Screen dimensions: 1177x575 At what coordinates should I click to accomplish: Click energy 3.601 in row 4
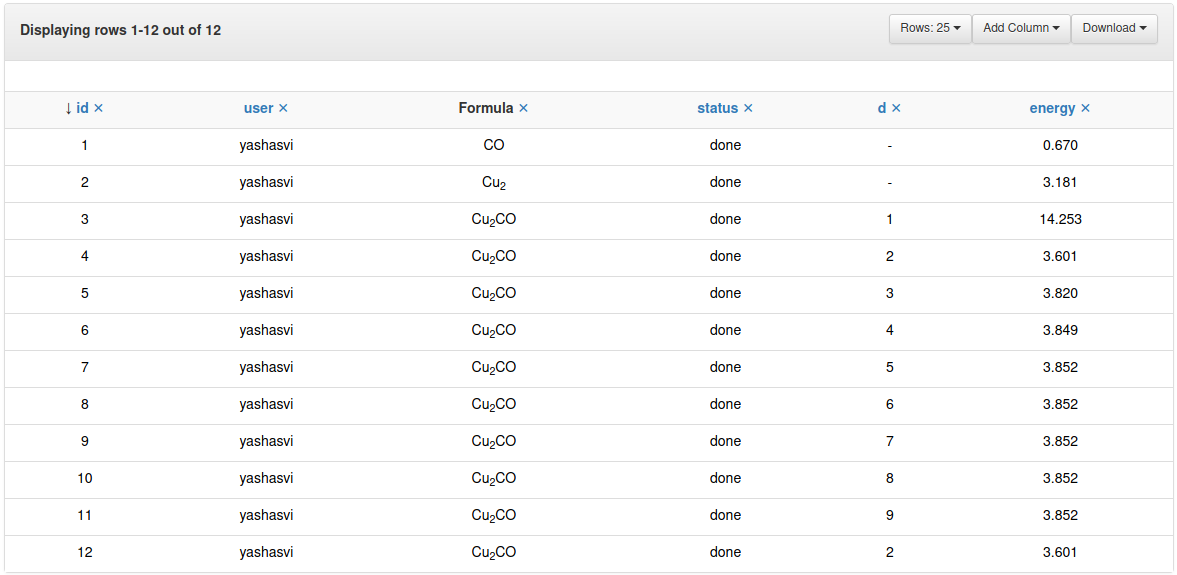[1061, 257]
